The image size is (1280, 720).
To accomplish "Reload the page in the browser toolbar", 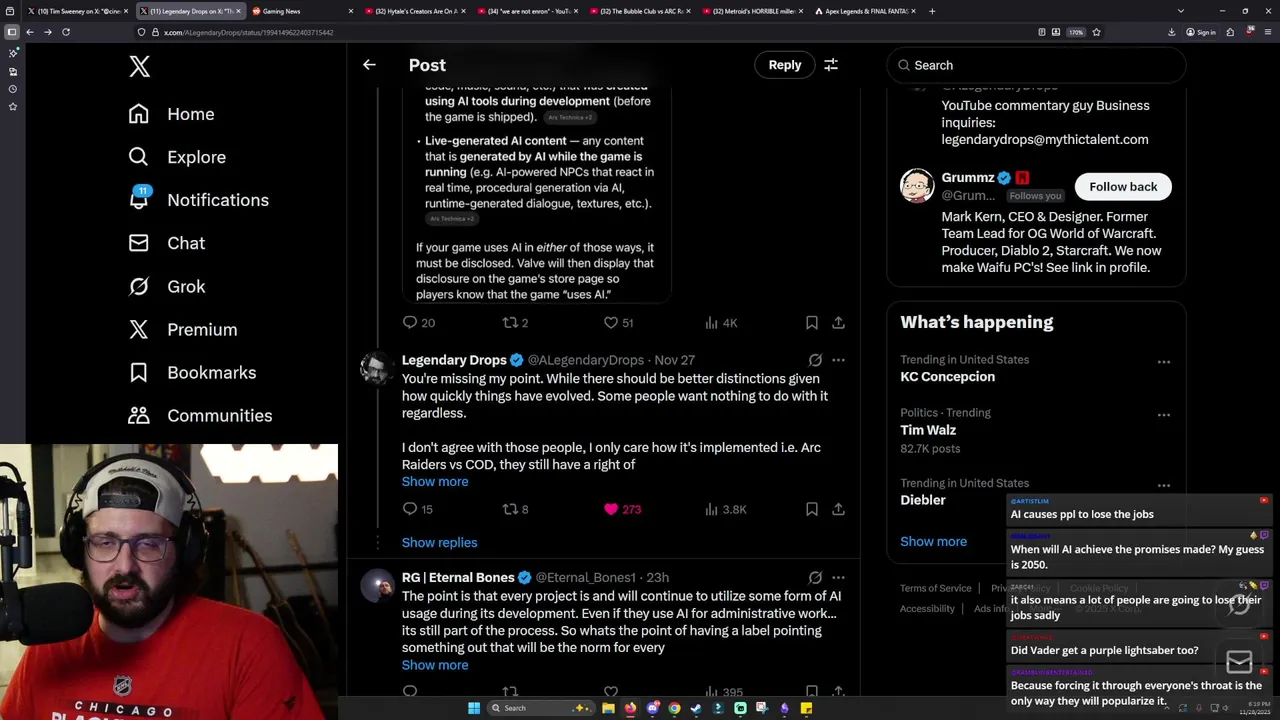I will click(66, 32).
